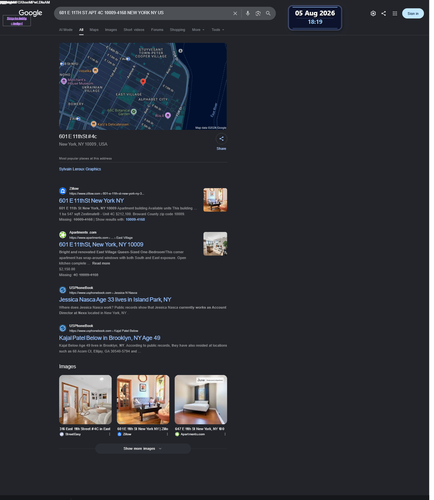434x500 pixels.
Task: Click Merchant's House Museum map marker
Action: 64,81
